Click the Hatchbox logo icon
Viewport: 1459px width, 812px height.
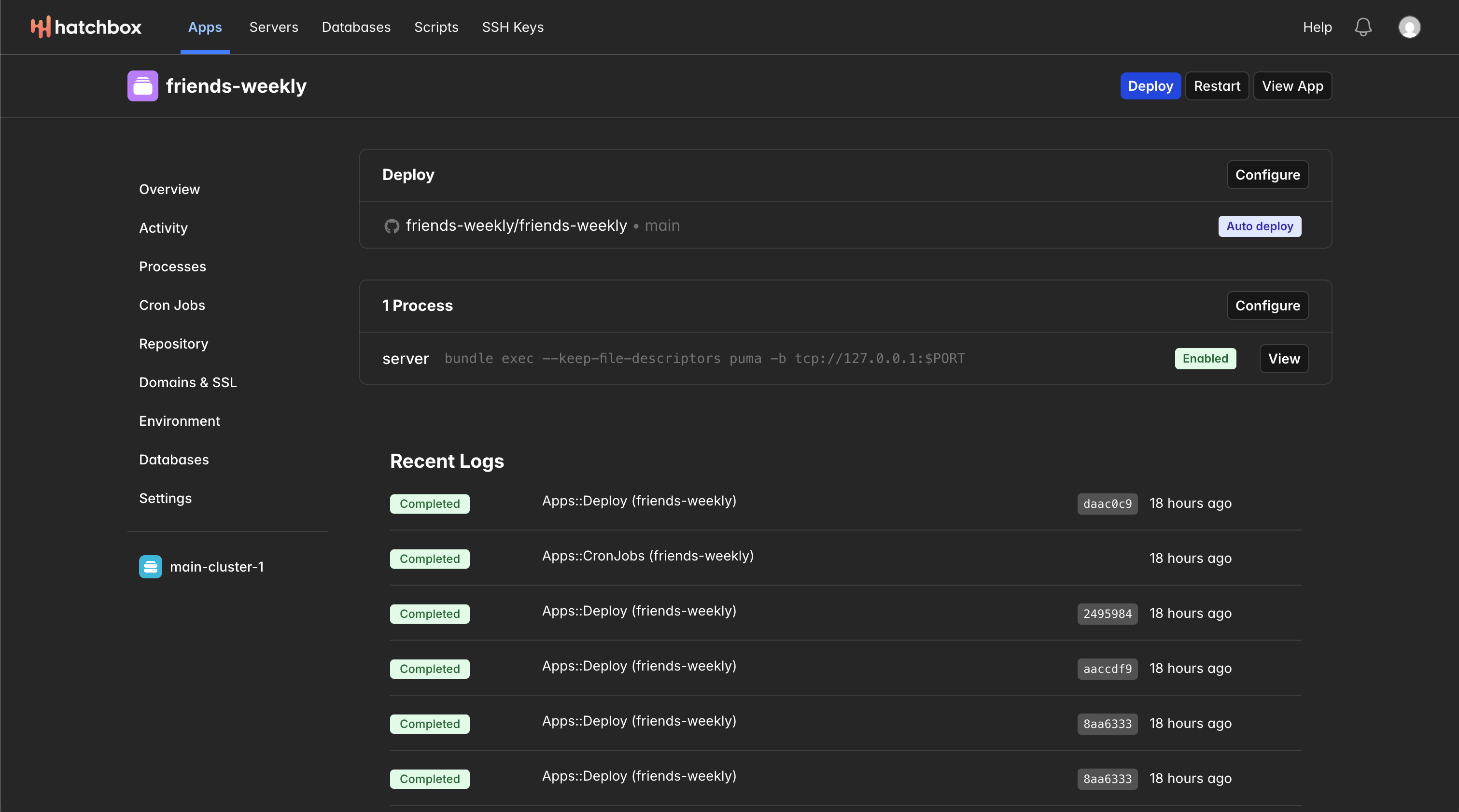point(40,27)
